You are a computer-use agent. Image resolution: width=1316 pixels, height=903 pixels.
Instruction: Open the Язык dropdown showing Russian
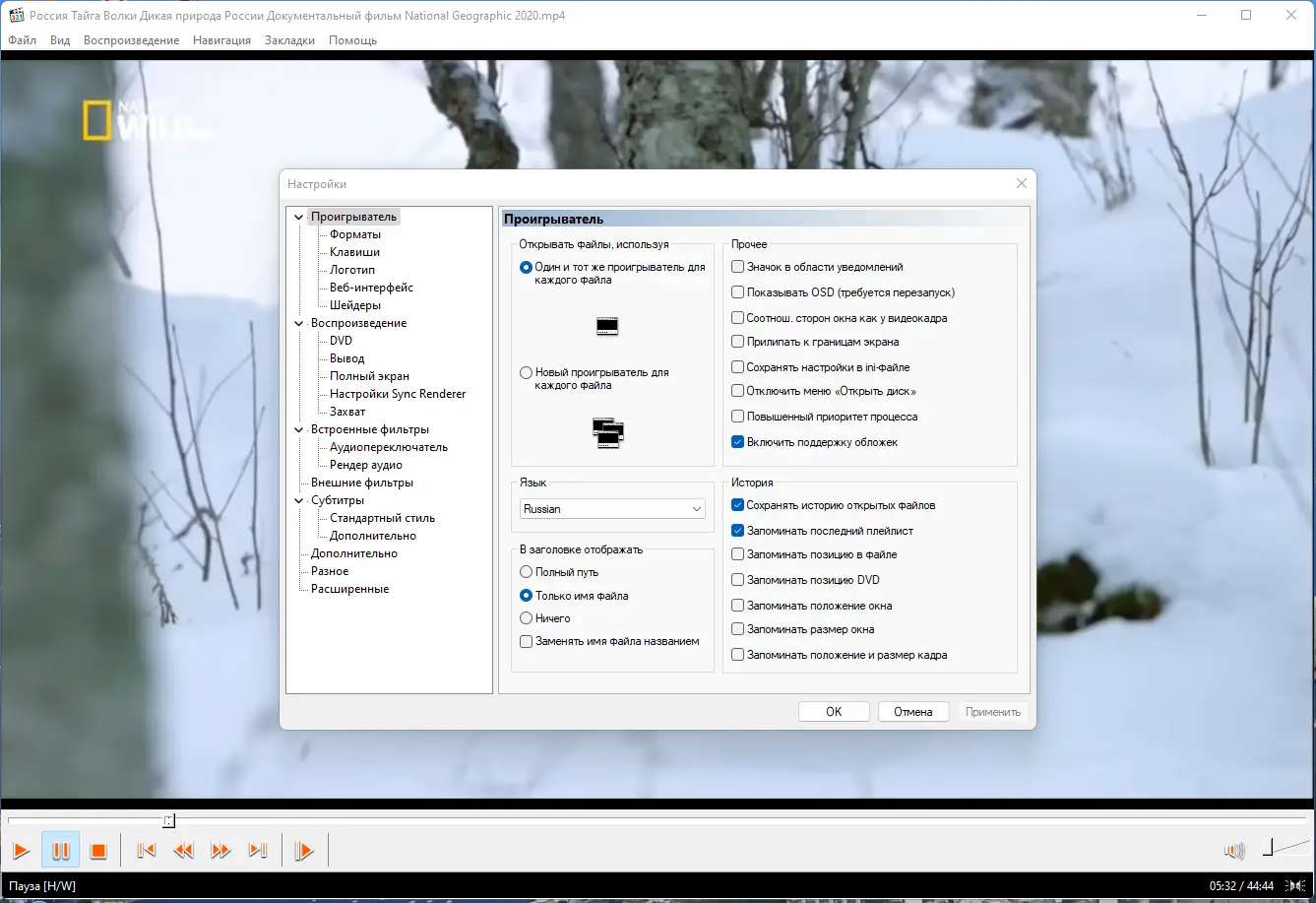612,509
